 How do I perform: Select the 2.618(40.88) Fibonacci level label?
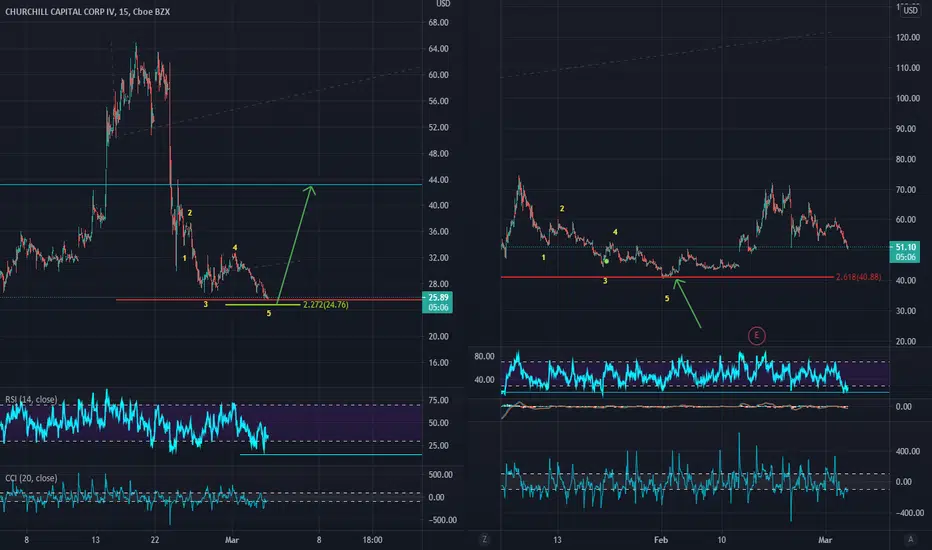(x=858, y=277)
